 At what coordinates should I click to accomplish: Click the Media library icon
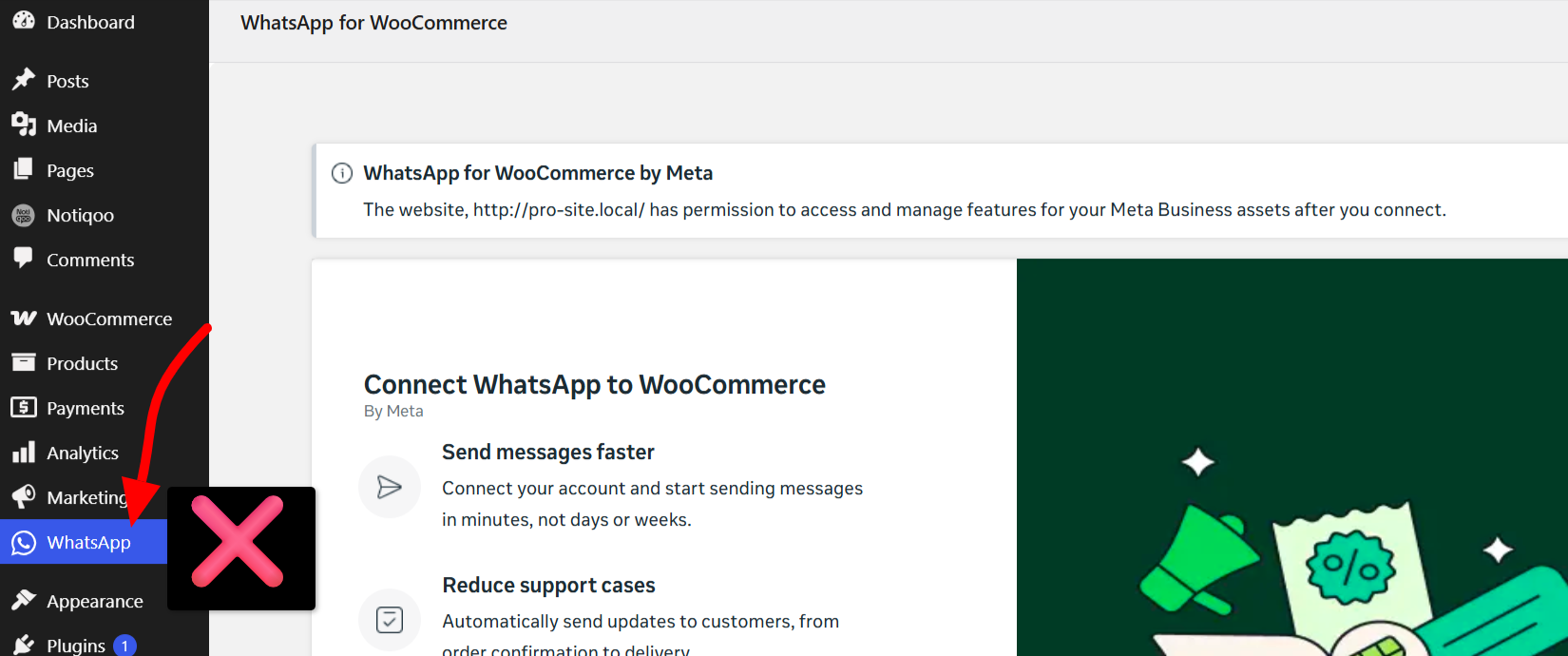tap(24, 125)
